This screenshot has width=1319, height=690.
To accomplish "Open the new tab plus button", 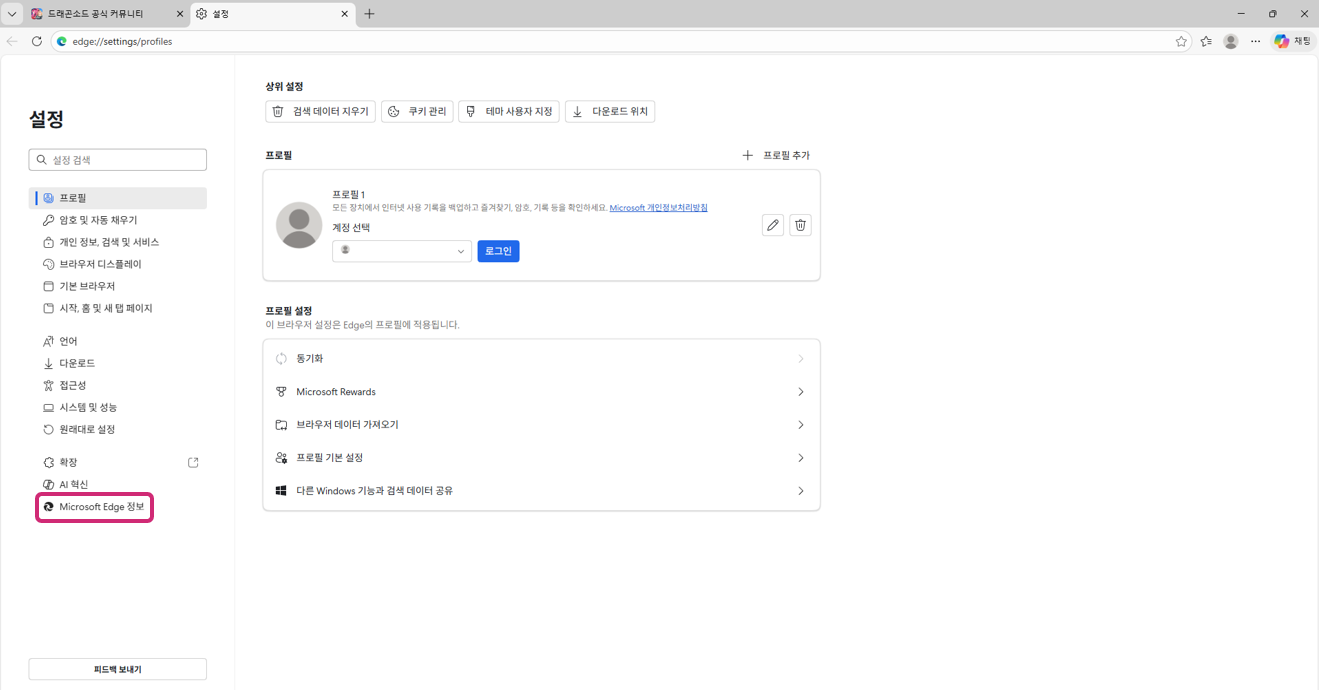I will coord(369,14).
